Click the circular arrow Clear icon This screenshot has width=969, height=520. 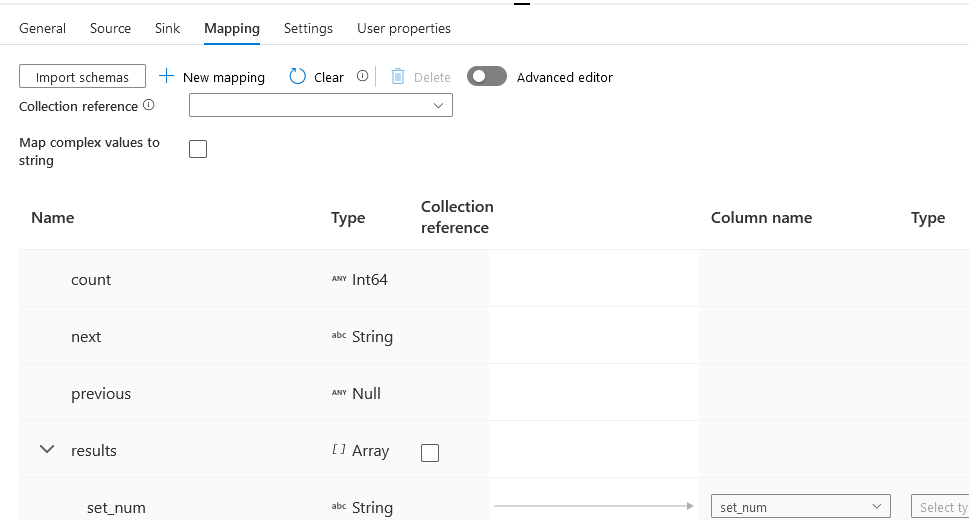pyautogui.click(x=298, y=76)
